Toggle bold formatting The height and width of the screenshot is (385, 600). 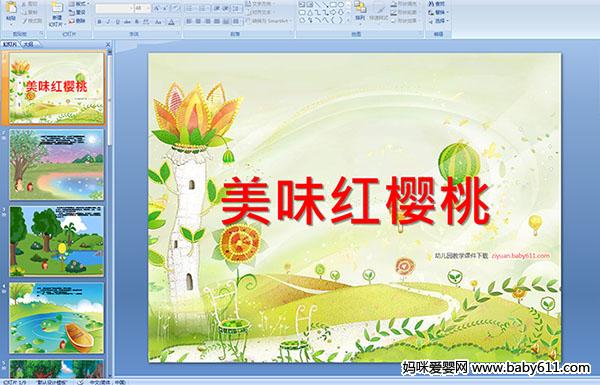[x=99, y=22]
